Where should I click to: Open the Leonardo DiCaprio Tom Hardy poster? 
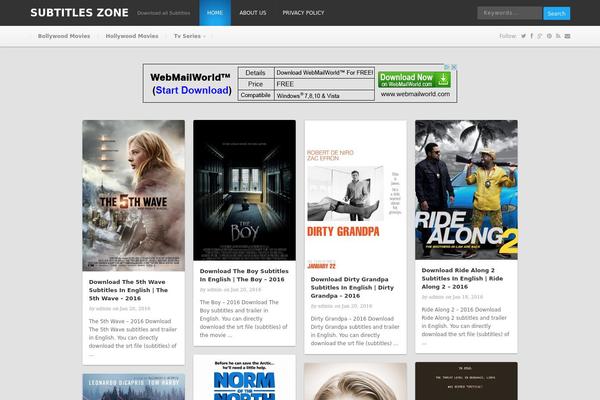[x=134, y=387]
